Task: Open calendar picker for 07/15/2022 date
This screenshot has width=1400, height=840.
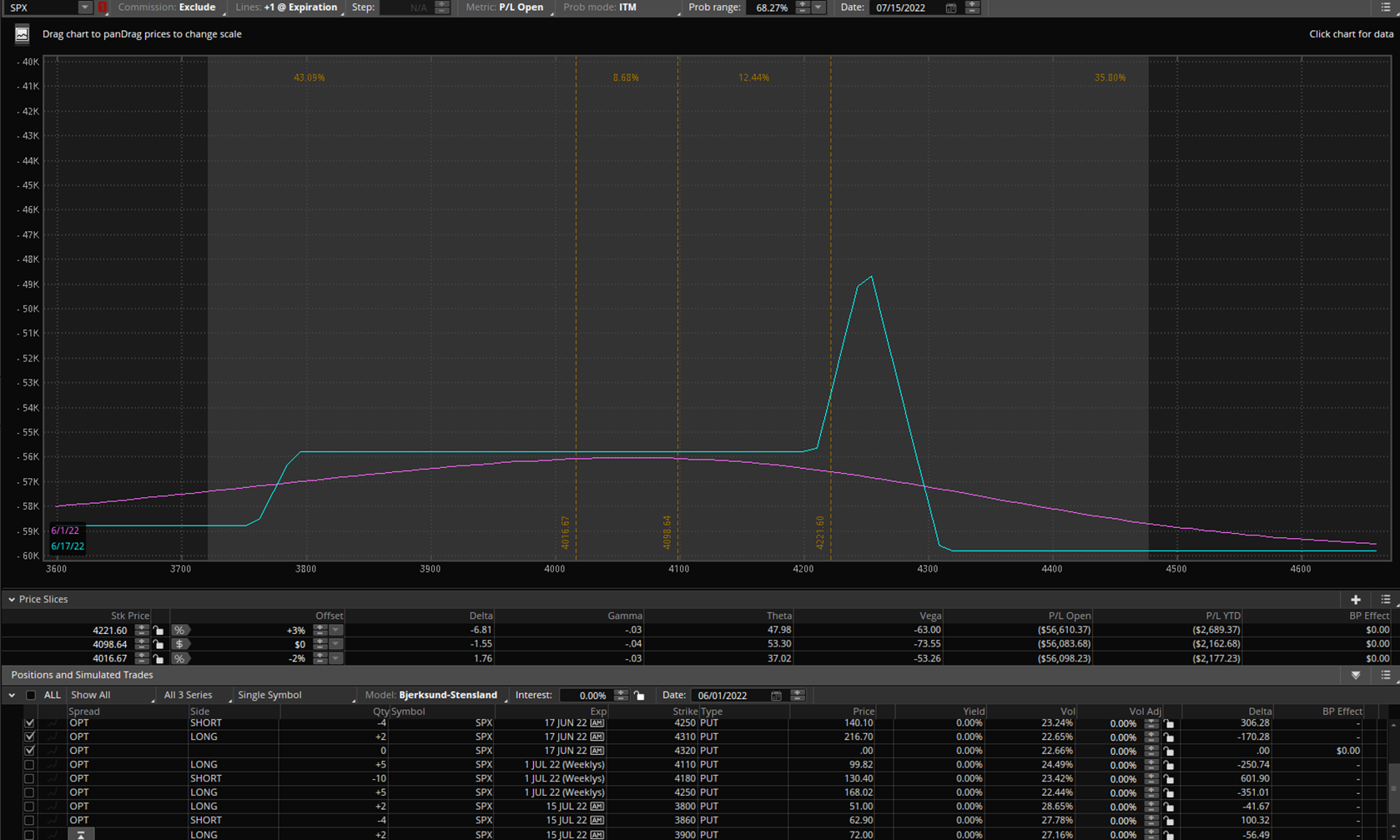Action: coord(950,8)
